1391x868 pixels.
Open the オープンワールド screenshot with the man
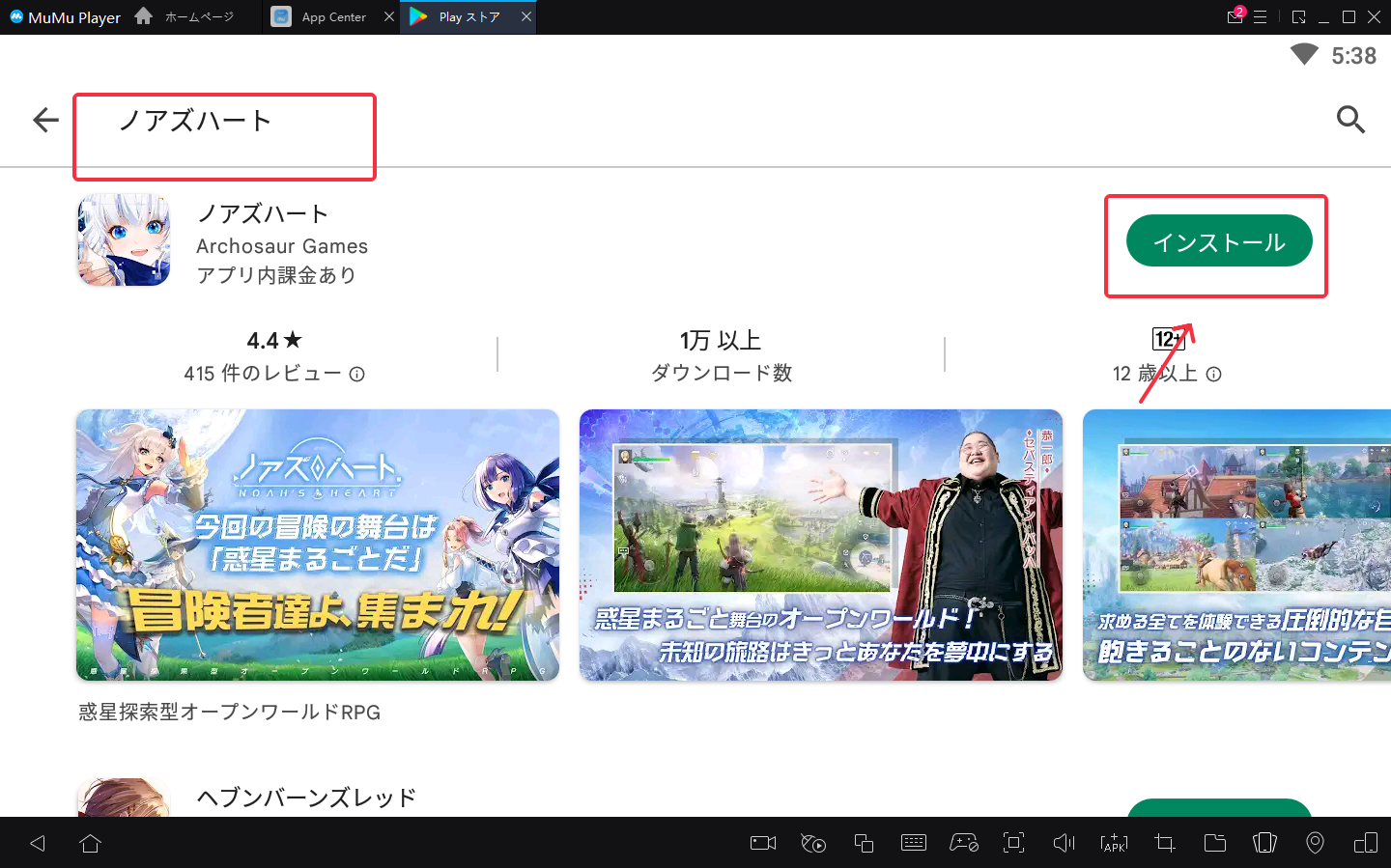821,545
